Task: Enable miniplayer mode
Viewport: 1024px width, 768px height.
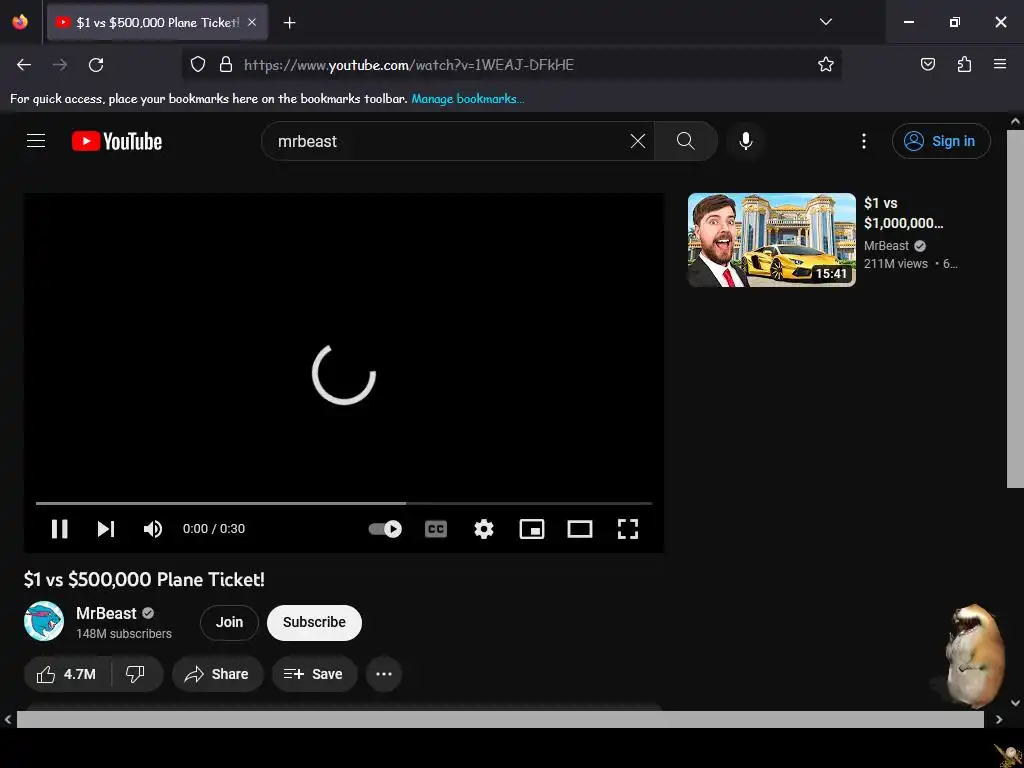Action: pyautogui.click(x=532, y=528)
